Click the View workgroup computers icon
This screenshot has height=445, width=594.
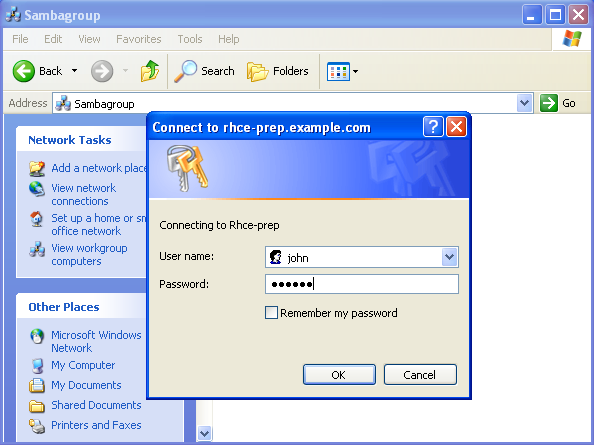[x=37, y=249]
